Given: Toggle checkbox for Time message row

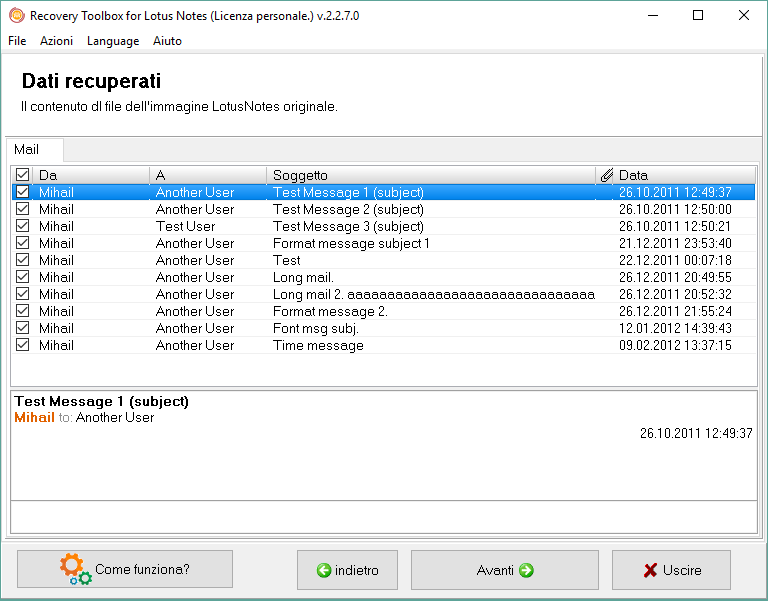Looking at the screenshot, I should point(23,345).
